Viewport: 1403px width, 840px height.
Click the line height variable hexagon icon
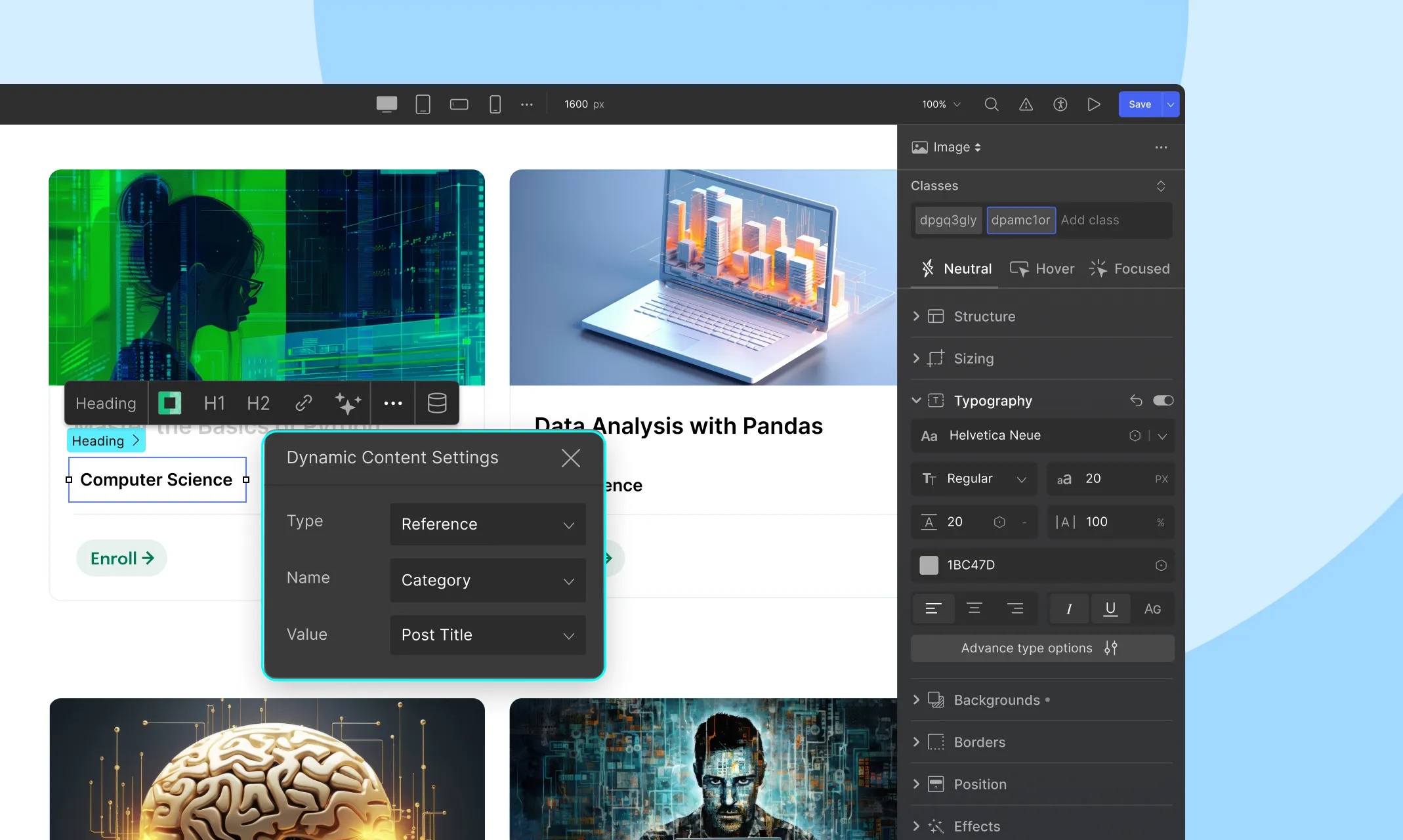pyautogui.click(x=999, y=522)
